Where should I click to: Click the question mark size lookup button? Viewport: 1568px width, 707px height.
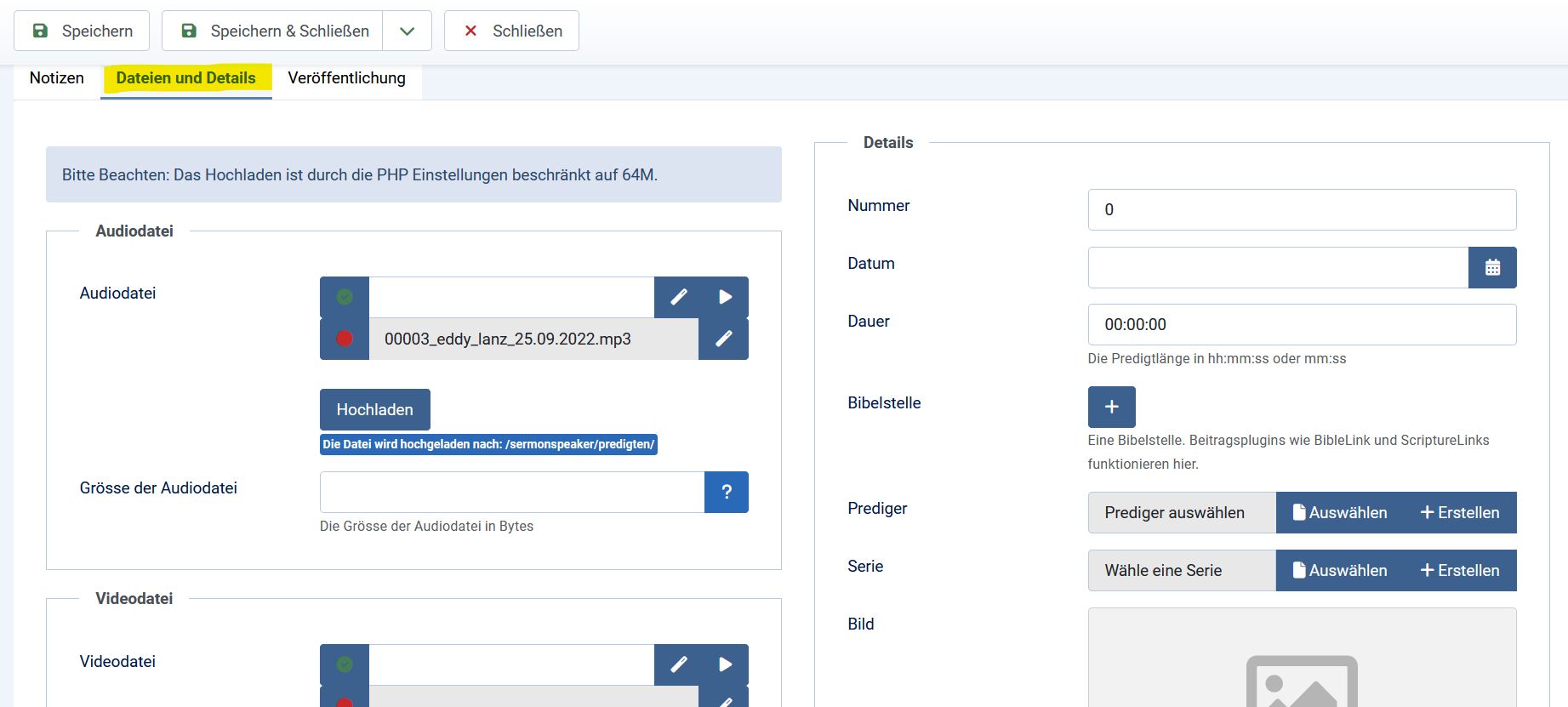point(727,492)
